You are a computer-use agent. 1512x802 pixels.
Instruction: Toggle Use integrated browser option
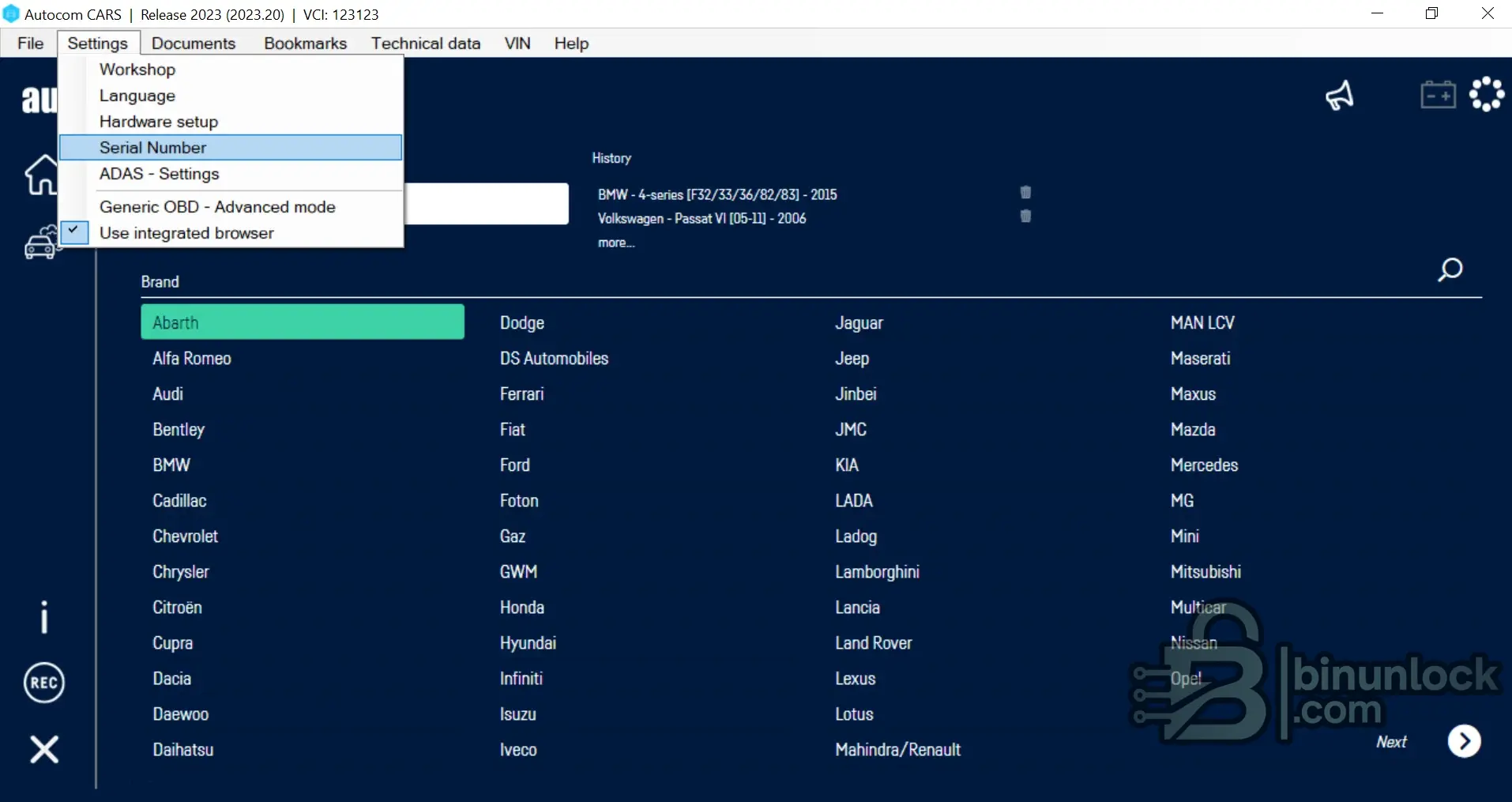point(186,233)
